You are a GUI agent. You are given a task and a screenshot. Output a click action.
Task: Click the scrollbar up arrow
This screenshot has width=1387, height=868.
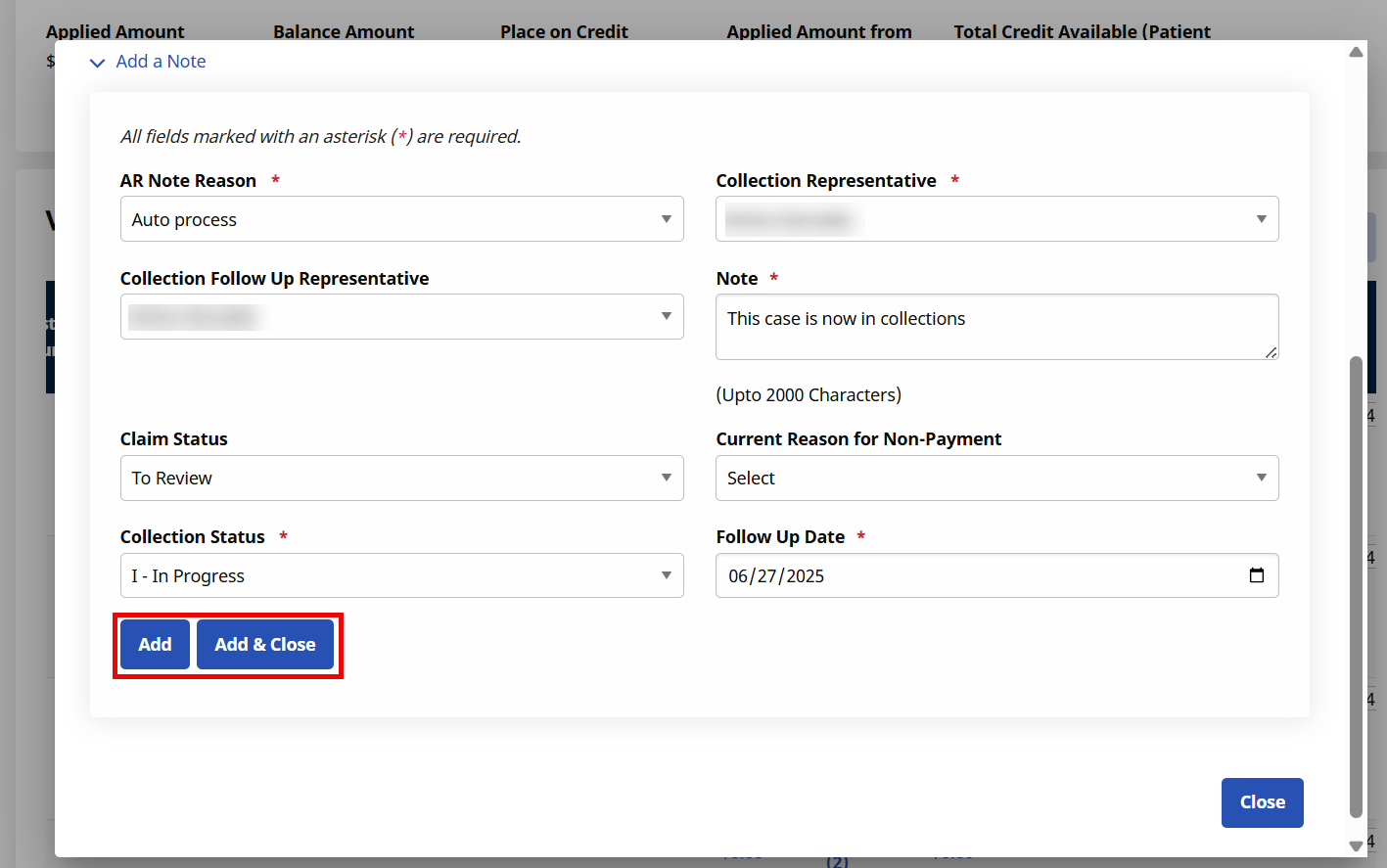1356,52
